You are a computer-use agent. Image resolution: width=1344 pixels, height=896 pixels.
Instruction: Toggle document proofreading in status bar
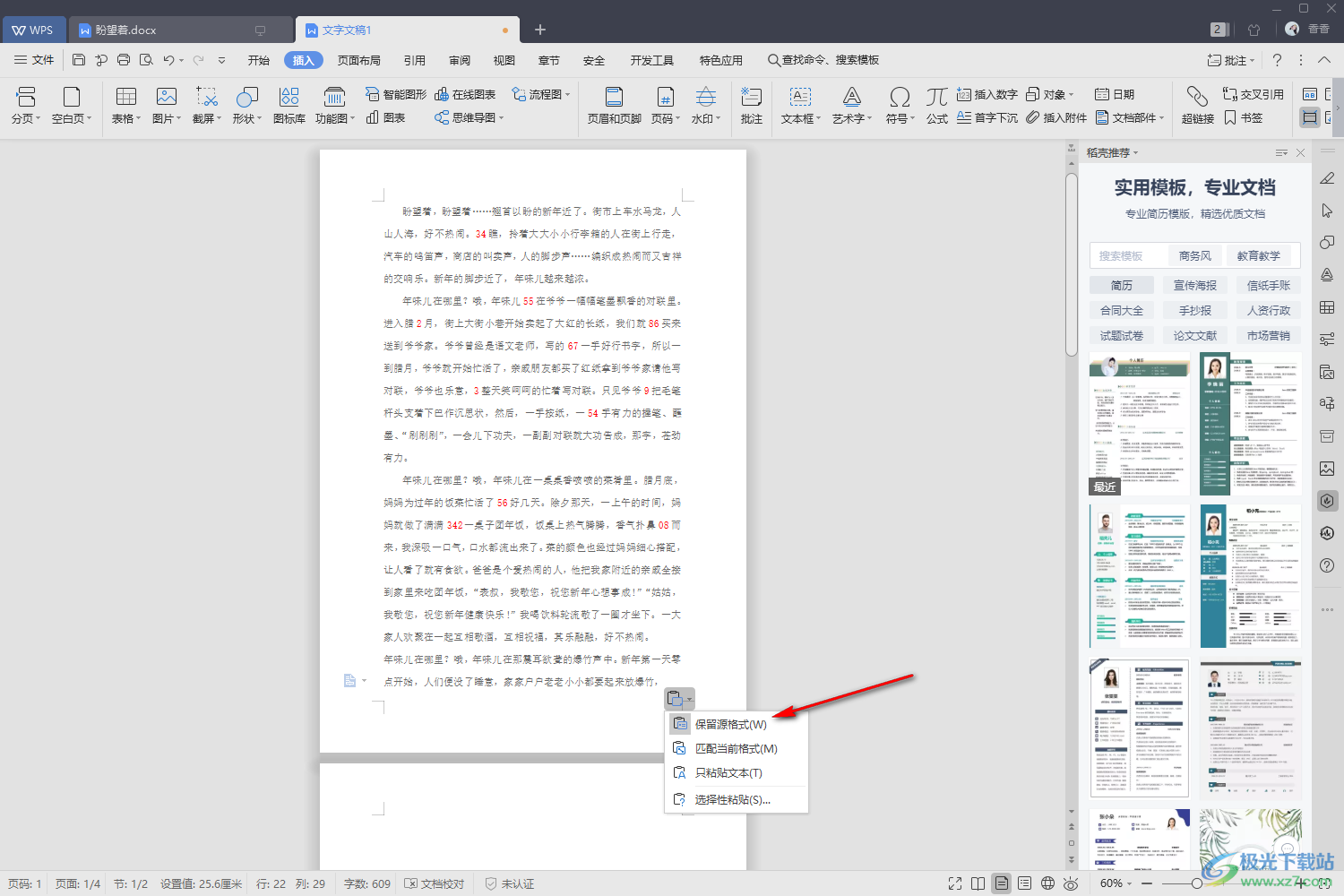(435, 883)
